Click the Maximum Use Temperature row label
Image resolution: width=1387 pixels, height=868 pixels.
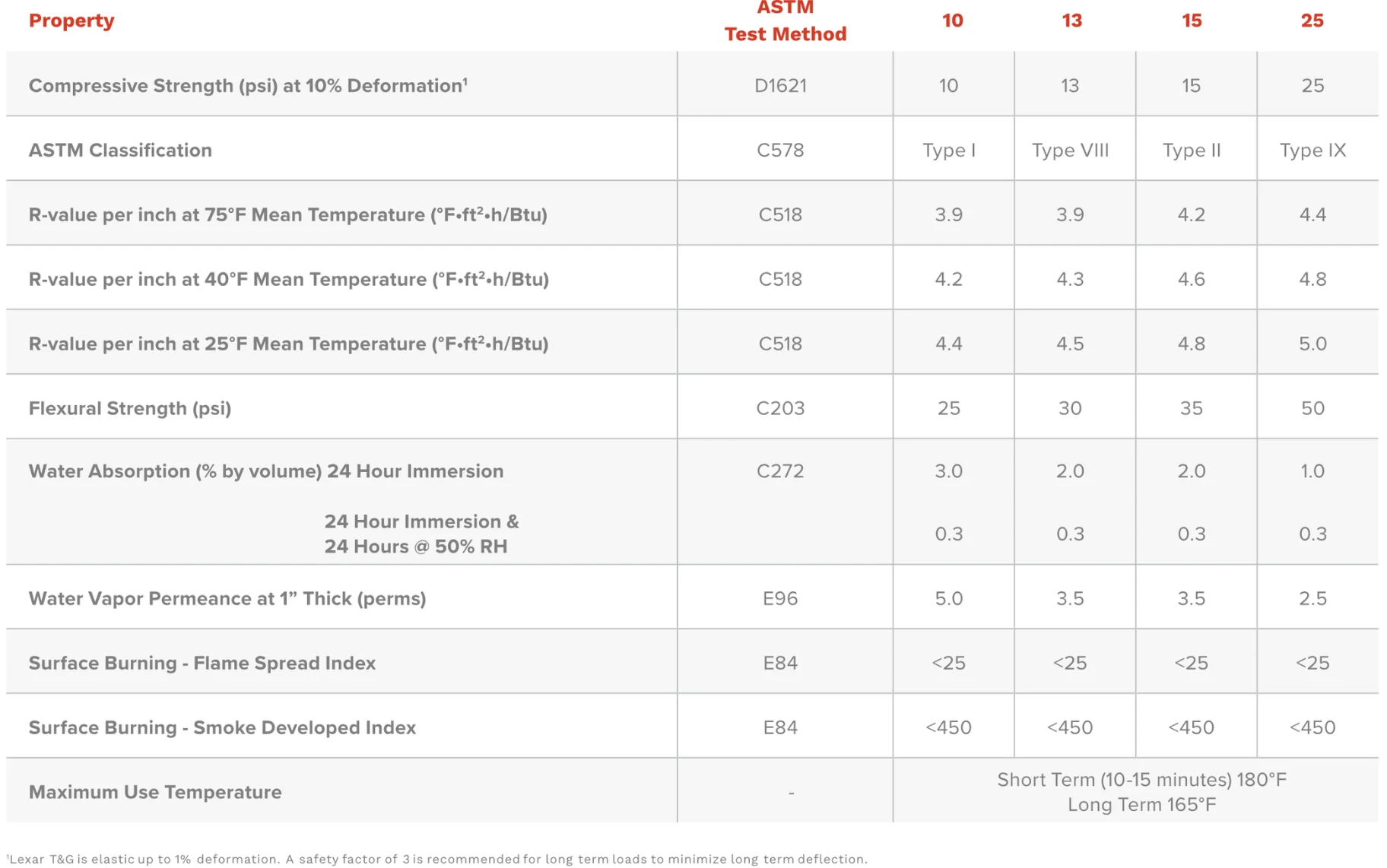155,793
